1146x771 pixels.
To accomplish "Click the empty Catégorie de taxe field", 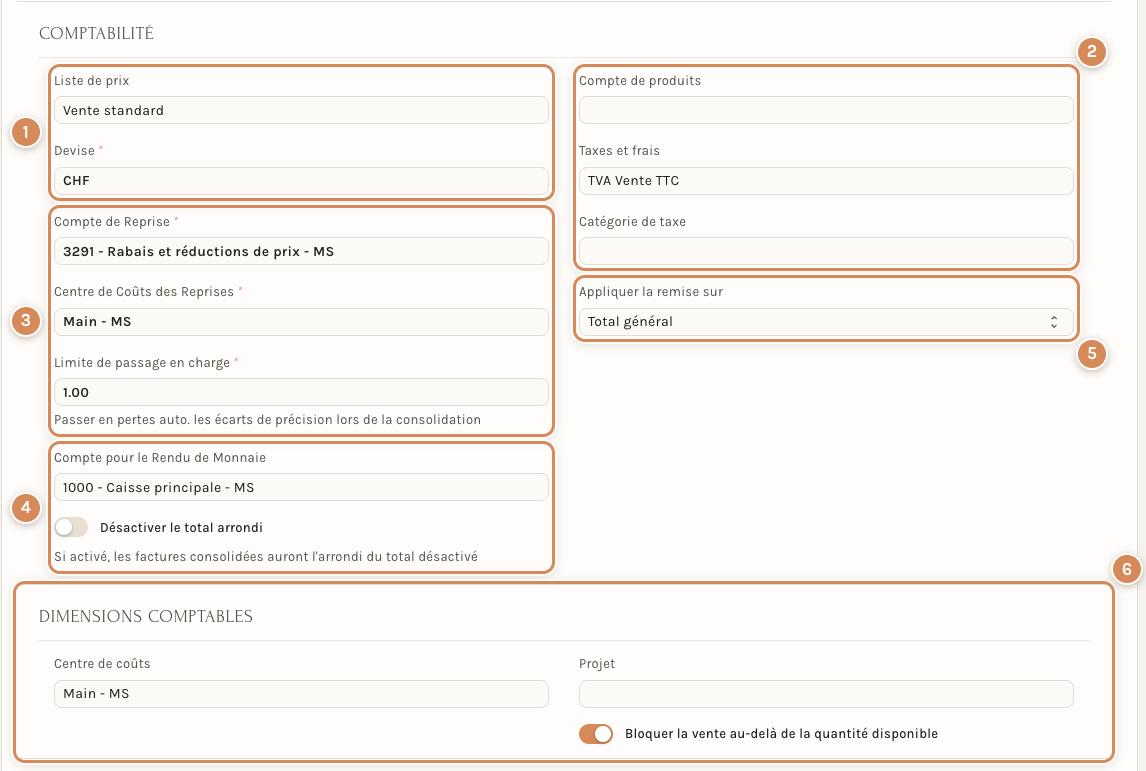I will 826,251.
